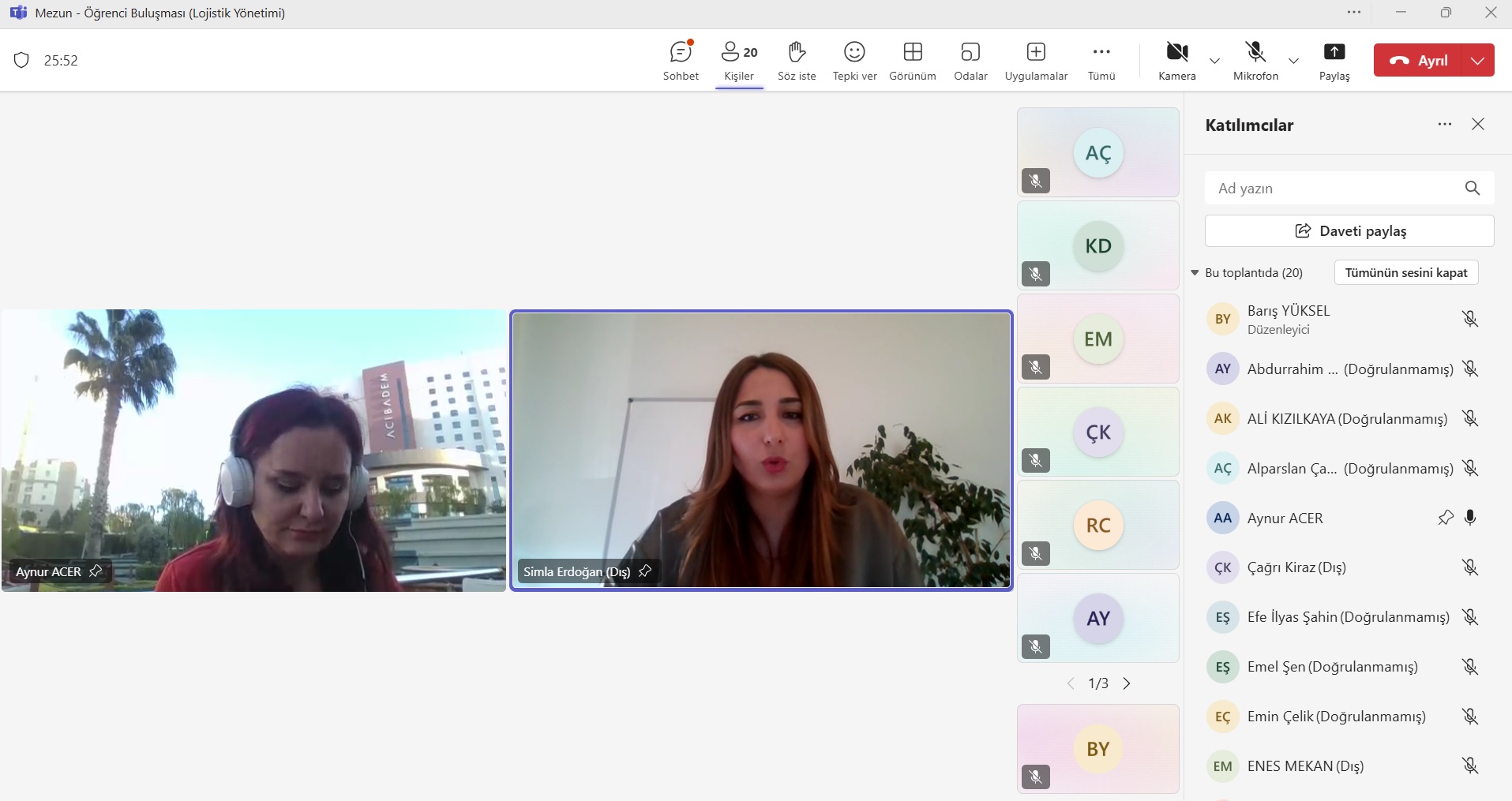Select the RC participant tile
Screen dimensions: 1512x801
tap(1097, 525)
